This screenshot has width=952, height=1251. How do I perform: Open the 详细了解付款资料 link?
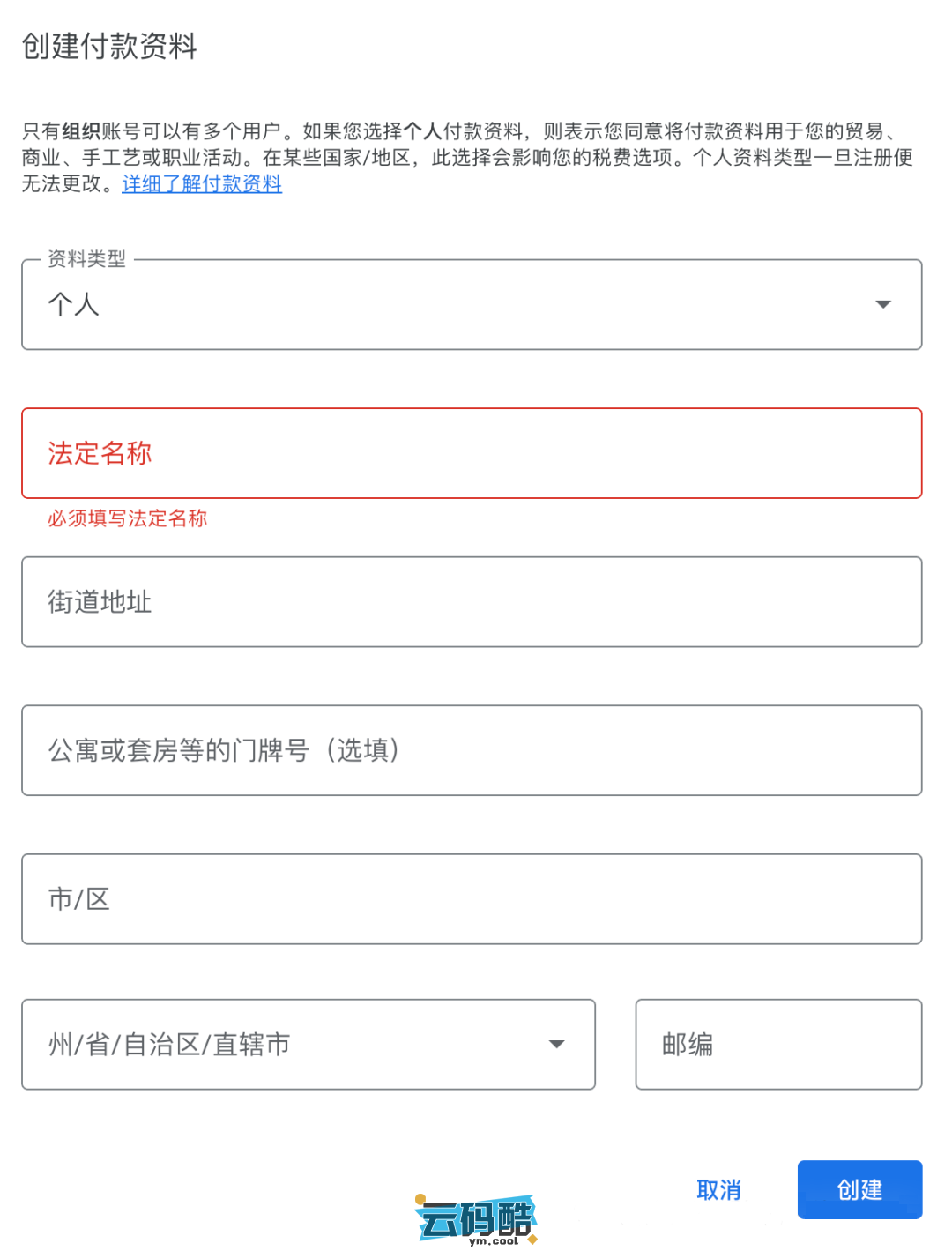tap(202, 184)
